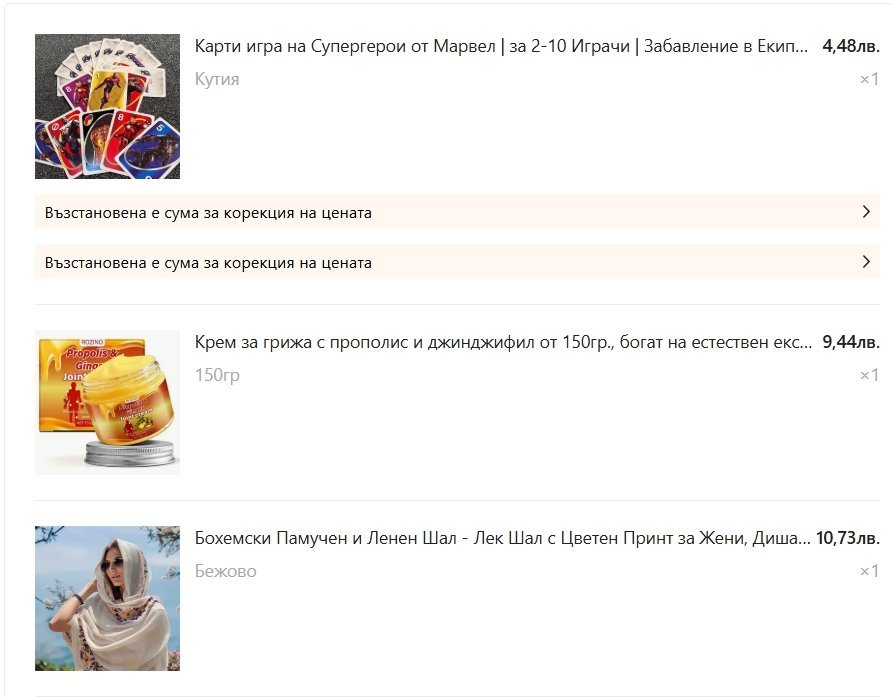
Task: Open the Marvel superhero cards product image
Action: [x=108, y=106]
